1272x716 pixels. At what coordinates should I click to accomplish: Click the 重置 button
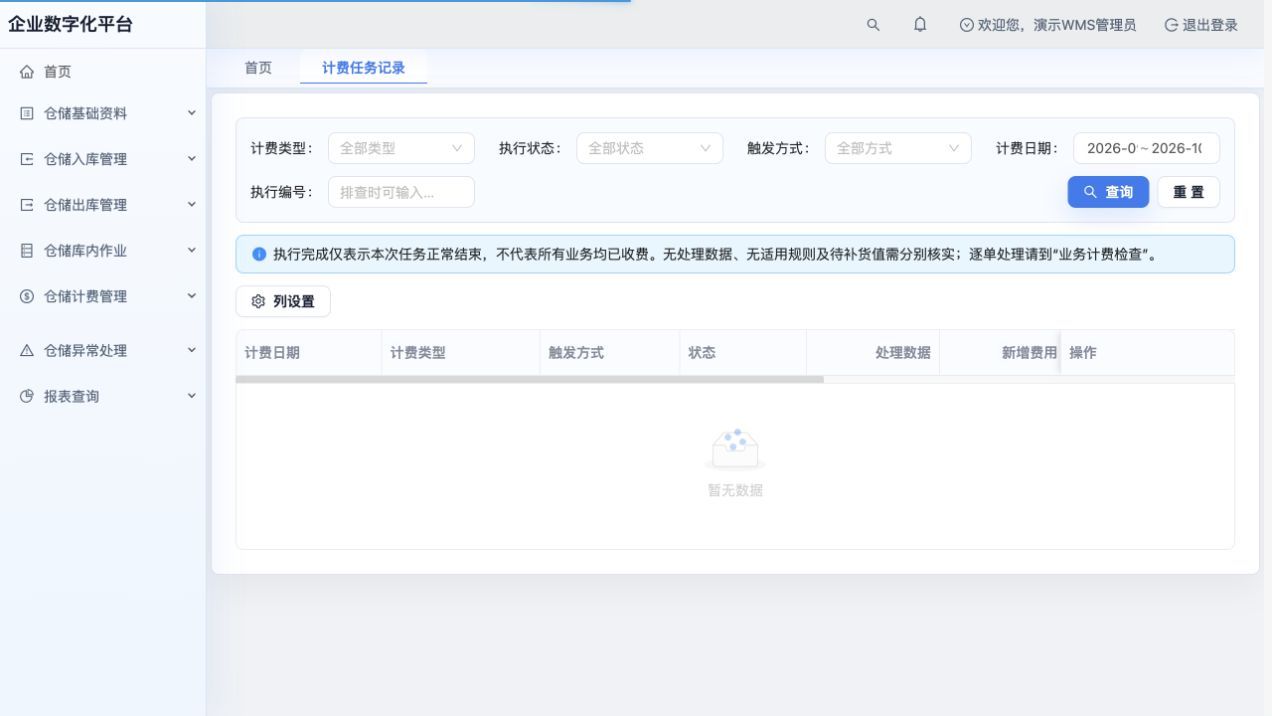click(1188, 192)
